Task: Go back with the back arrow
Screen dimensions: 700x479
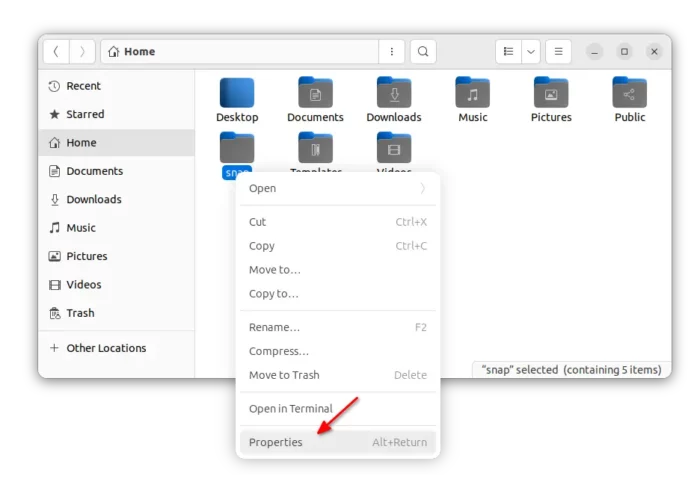Action: point(56,52)
